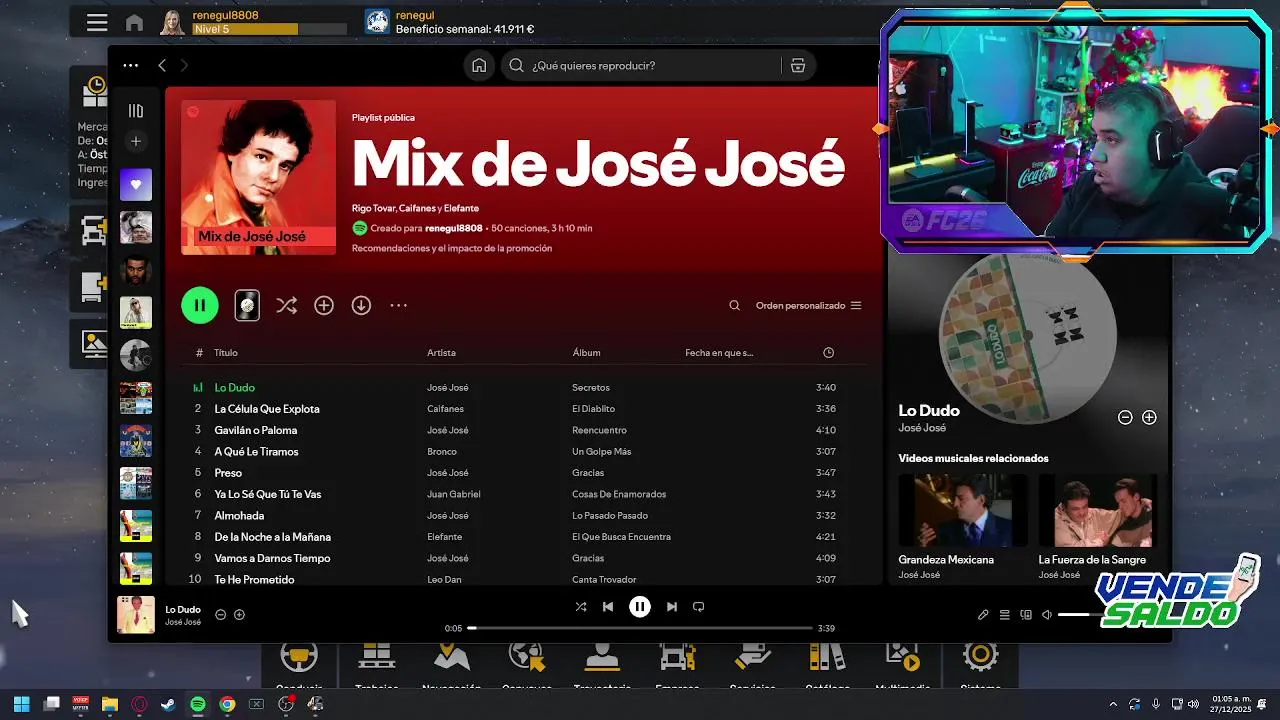Image resolution: width=1280 pixels, height=720 pixels.
Task: Open album link 'El Diablito'
Action: coord(593,409)
